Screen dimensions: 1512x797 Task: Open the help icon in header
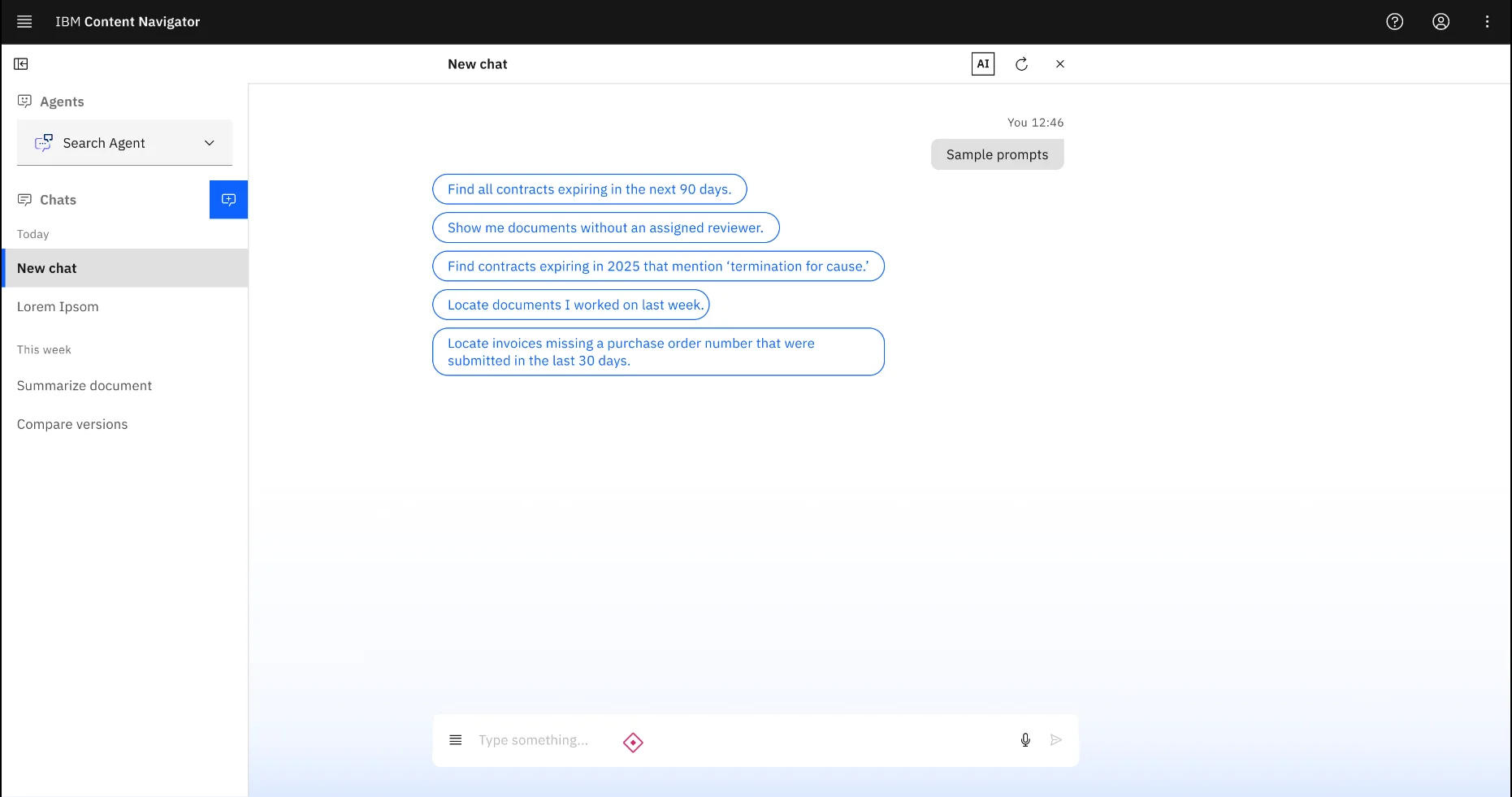tap(1394, 22)
